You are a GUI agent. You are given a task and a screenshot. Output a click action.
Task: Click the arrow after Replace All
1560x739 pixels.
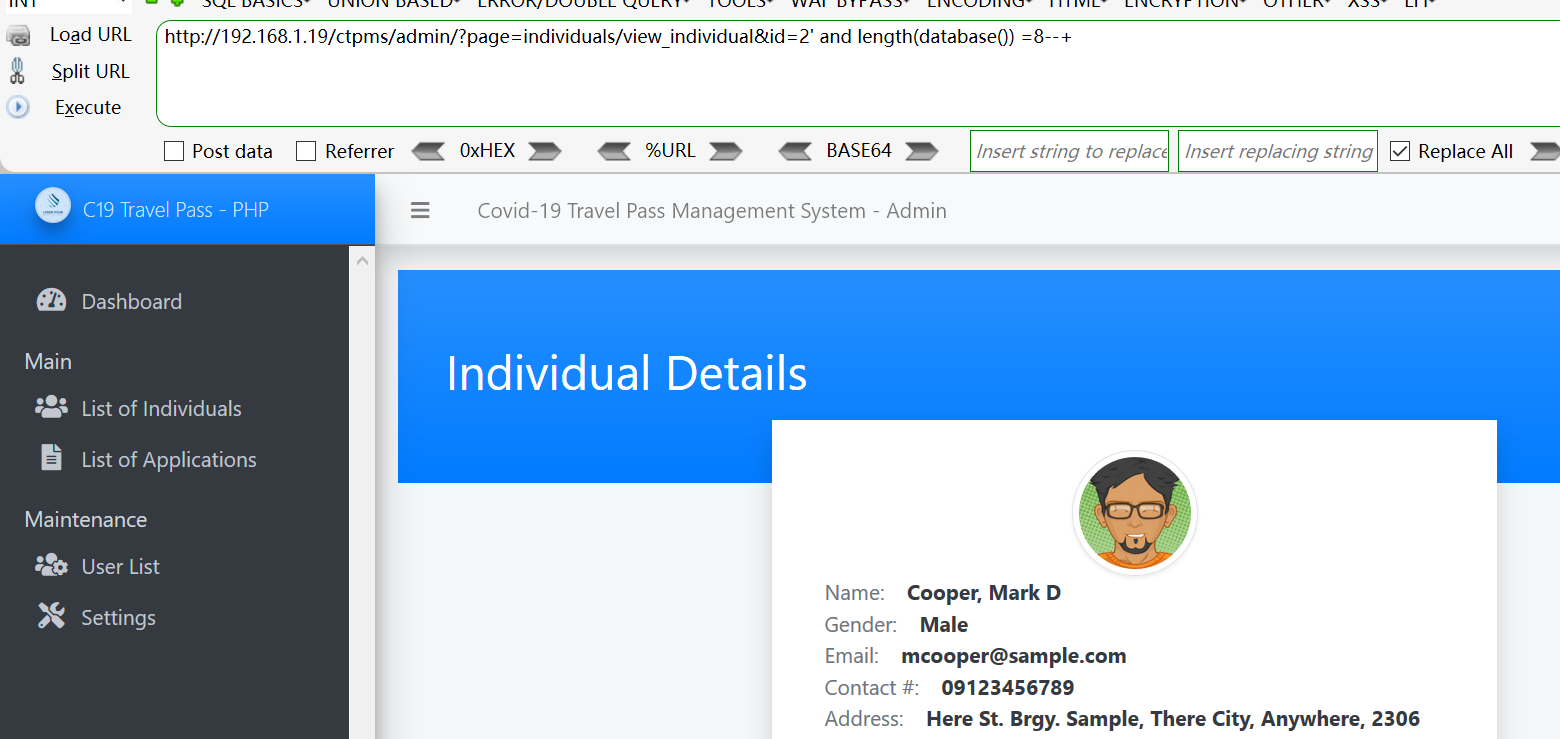[x=1546, y=151]
